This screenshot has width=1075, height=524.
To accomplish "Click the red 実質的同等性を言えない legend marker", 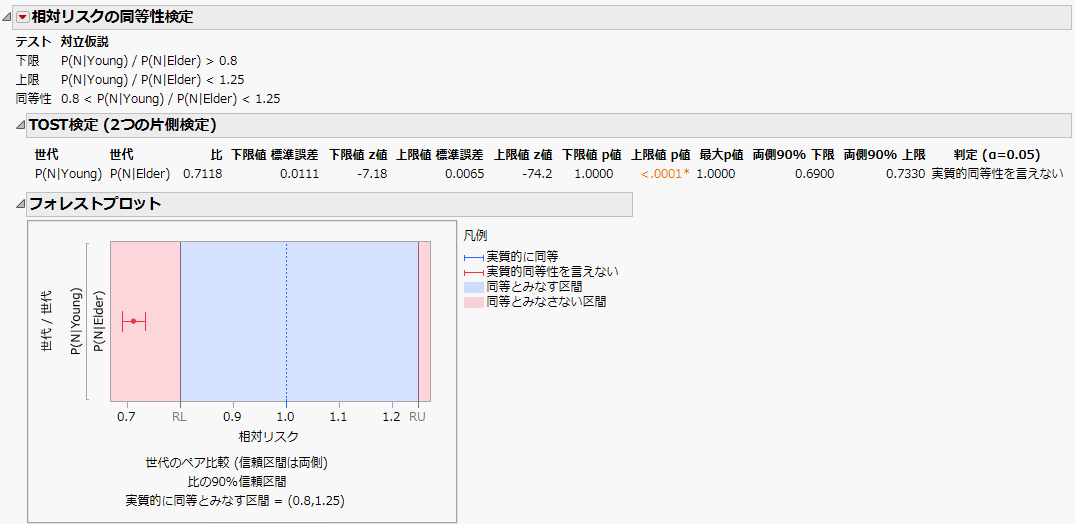I will [474, 272].
